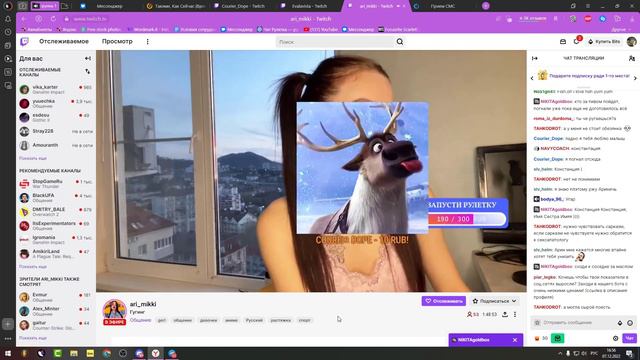The width and height of the screenshot is (640, 360).
Task: Open the chat community users icon
Action: point(632,58)
